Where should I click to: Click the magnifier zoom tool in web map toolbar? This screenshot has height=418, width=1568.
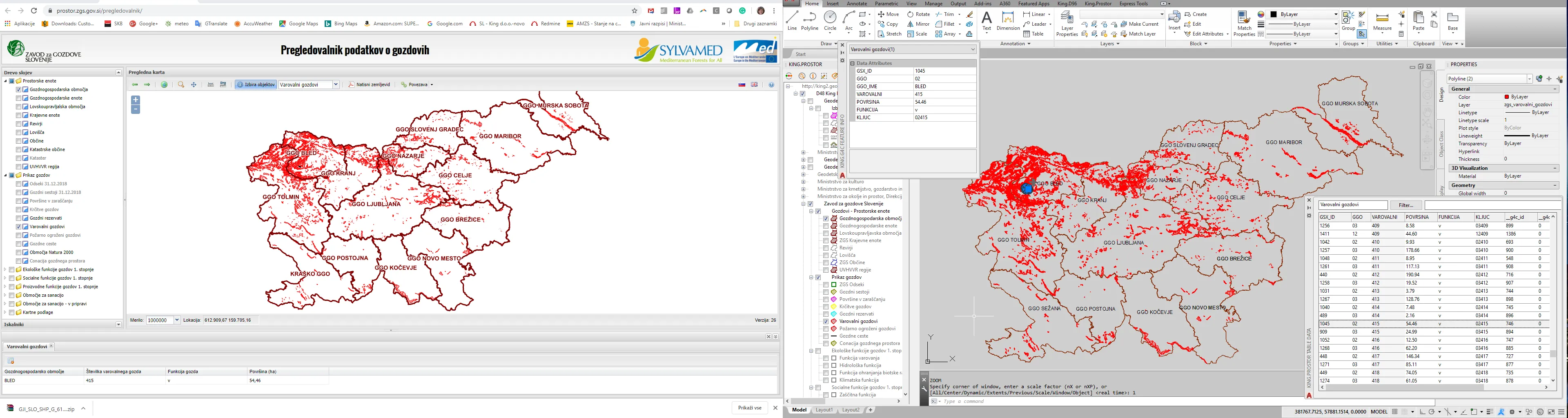pos(181,84)
